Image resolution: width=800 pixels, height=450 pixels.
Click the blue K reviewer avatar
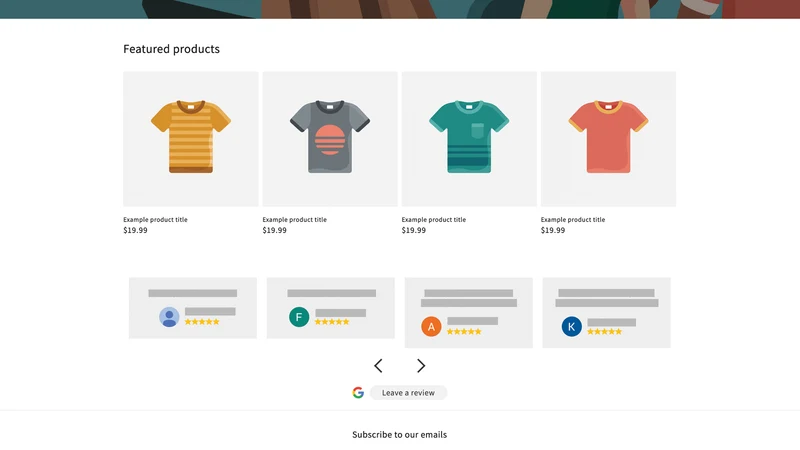click(571, 327)
